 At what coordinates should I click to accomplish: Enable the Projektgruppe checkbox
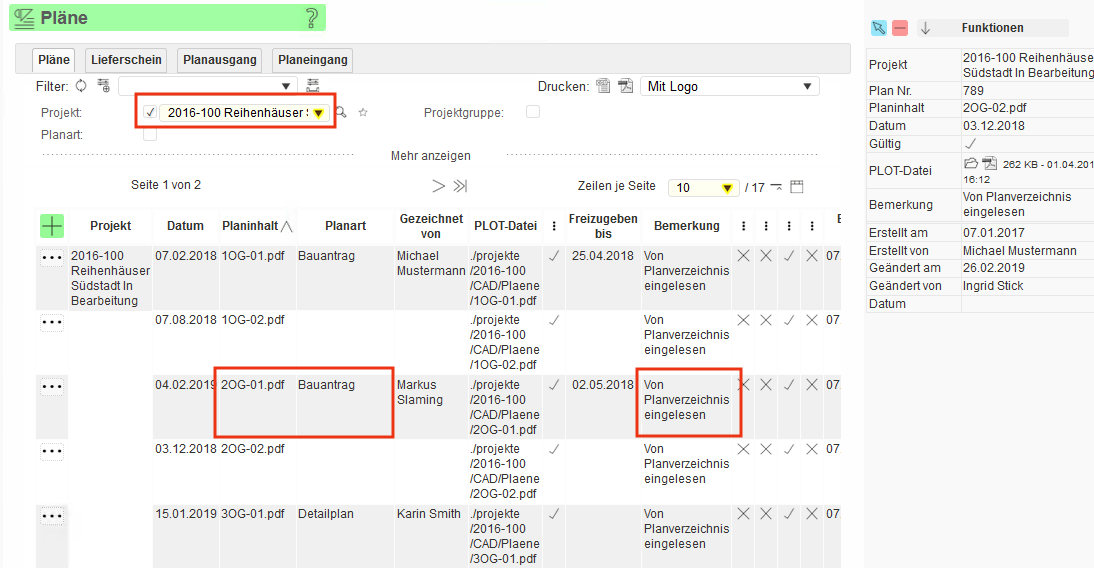[533, 112]
